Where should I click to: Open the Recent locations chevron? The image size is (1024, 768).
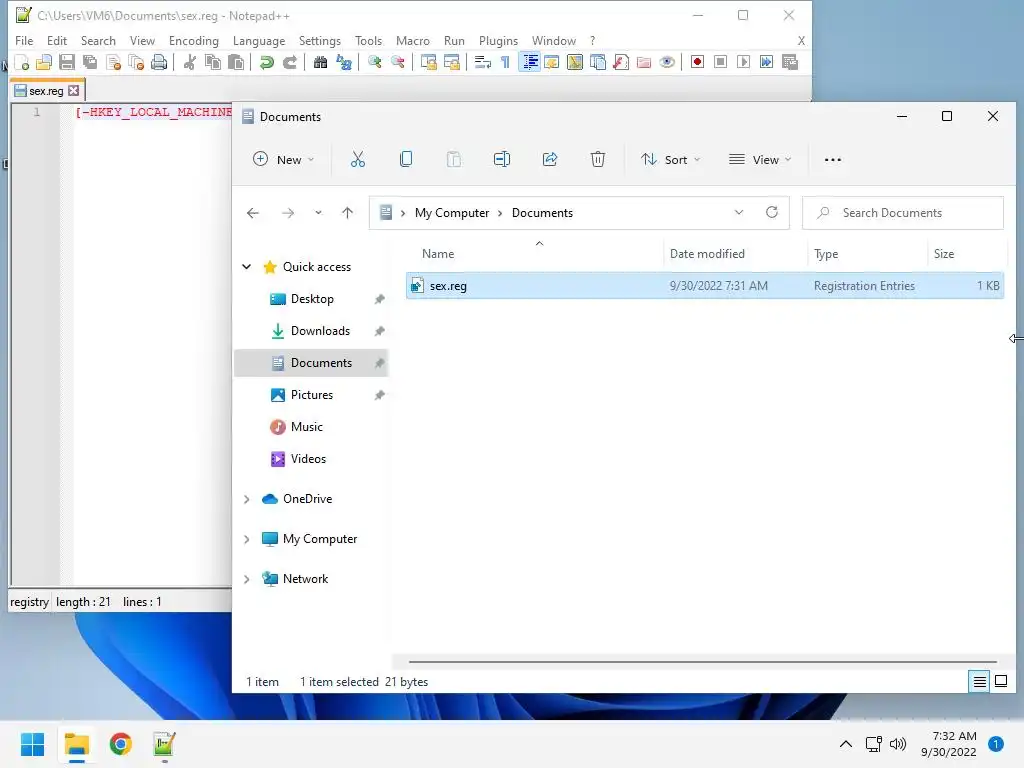318,213
